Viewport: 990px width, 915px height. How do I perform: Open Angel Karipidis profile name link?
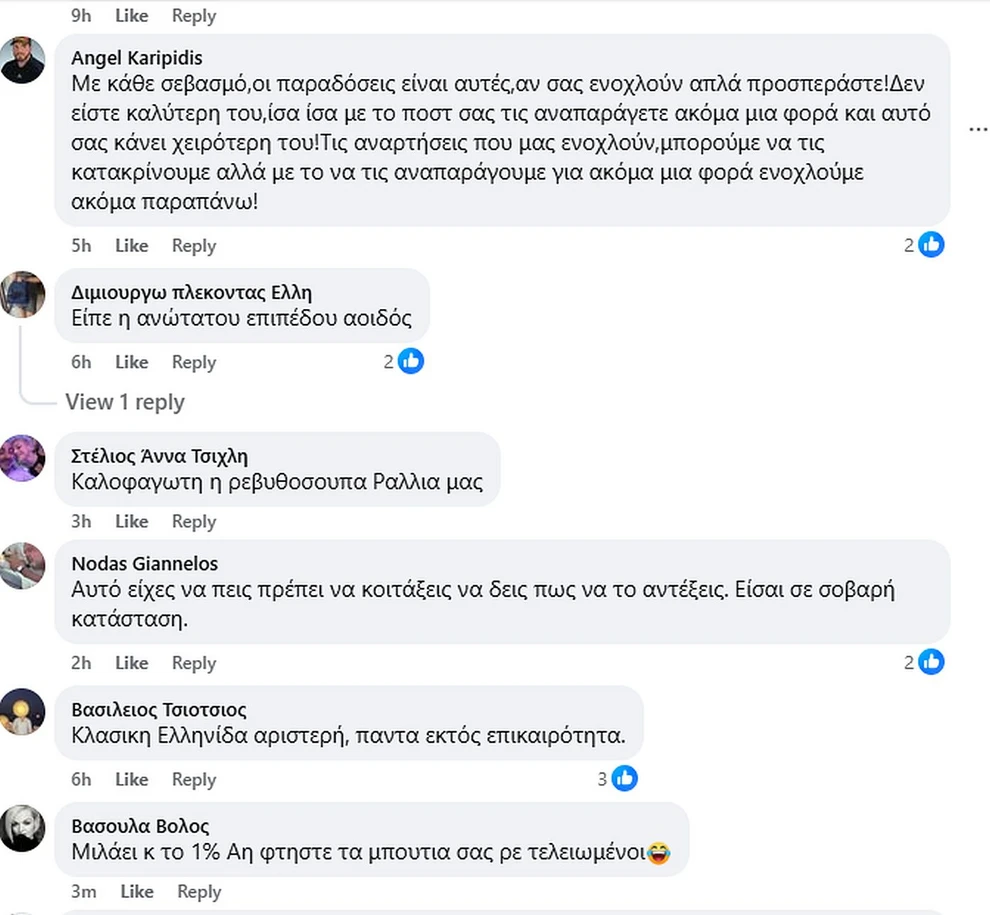click(137, 58)
